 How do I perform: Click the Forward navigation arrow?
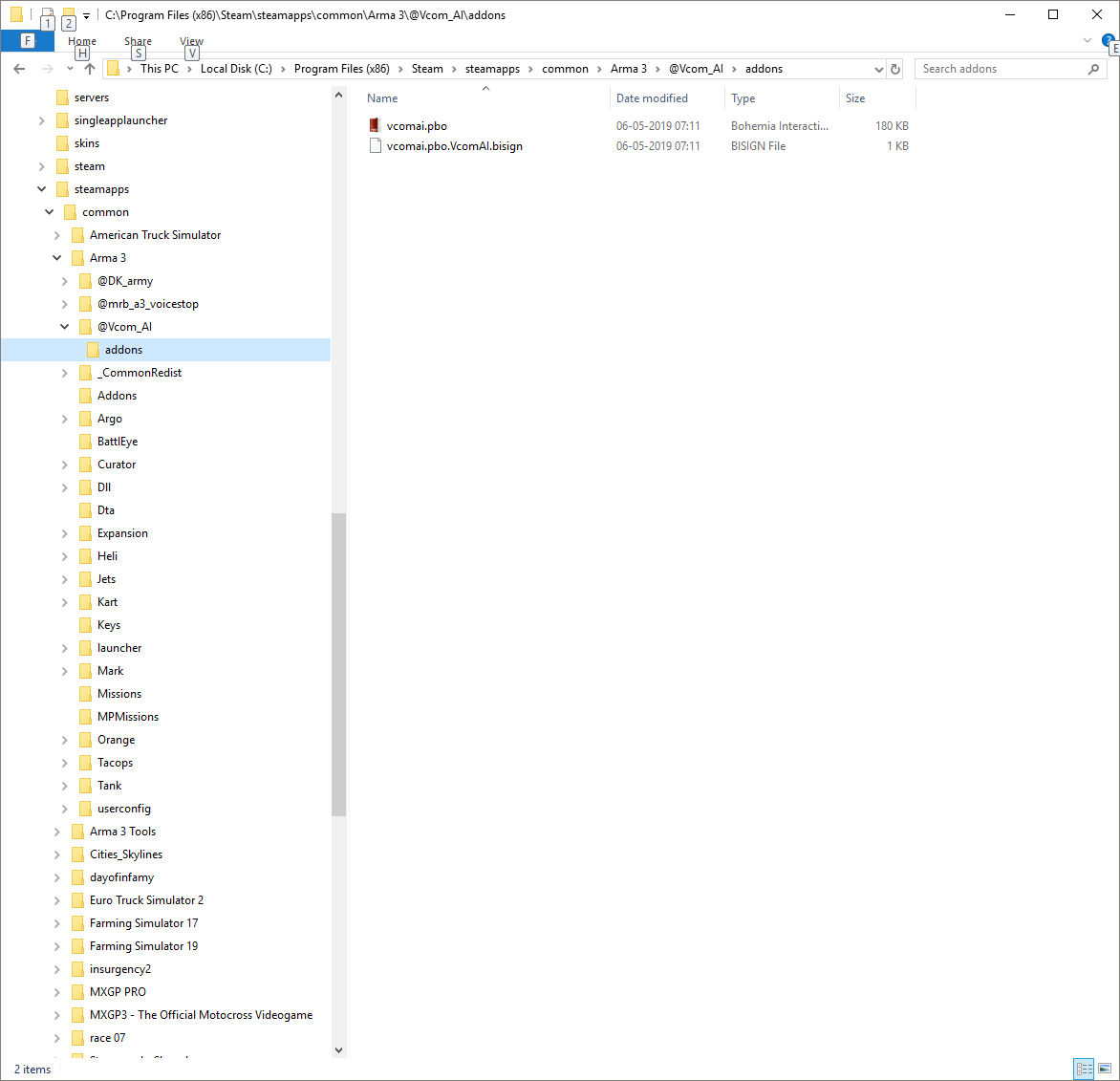click(47, 69)
